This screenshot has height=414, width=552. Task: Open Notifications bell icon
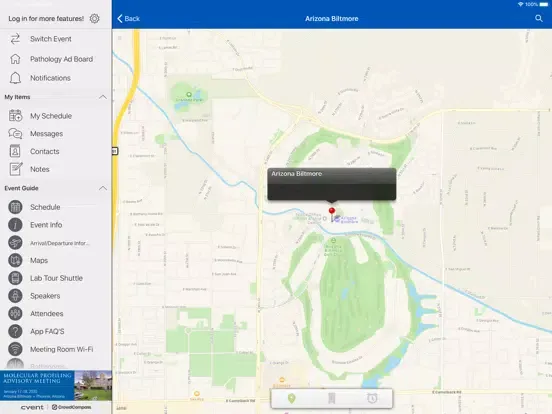(15, 78)
